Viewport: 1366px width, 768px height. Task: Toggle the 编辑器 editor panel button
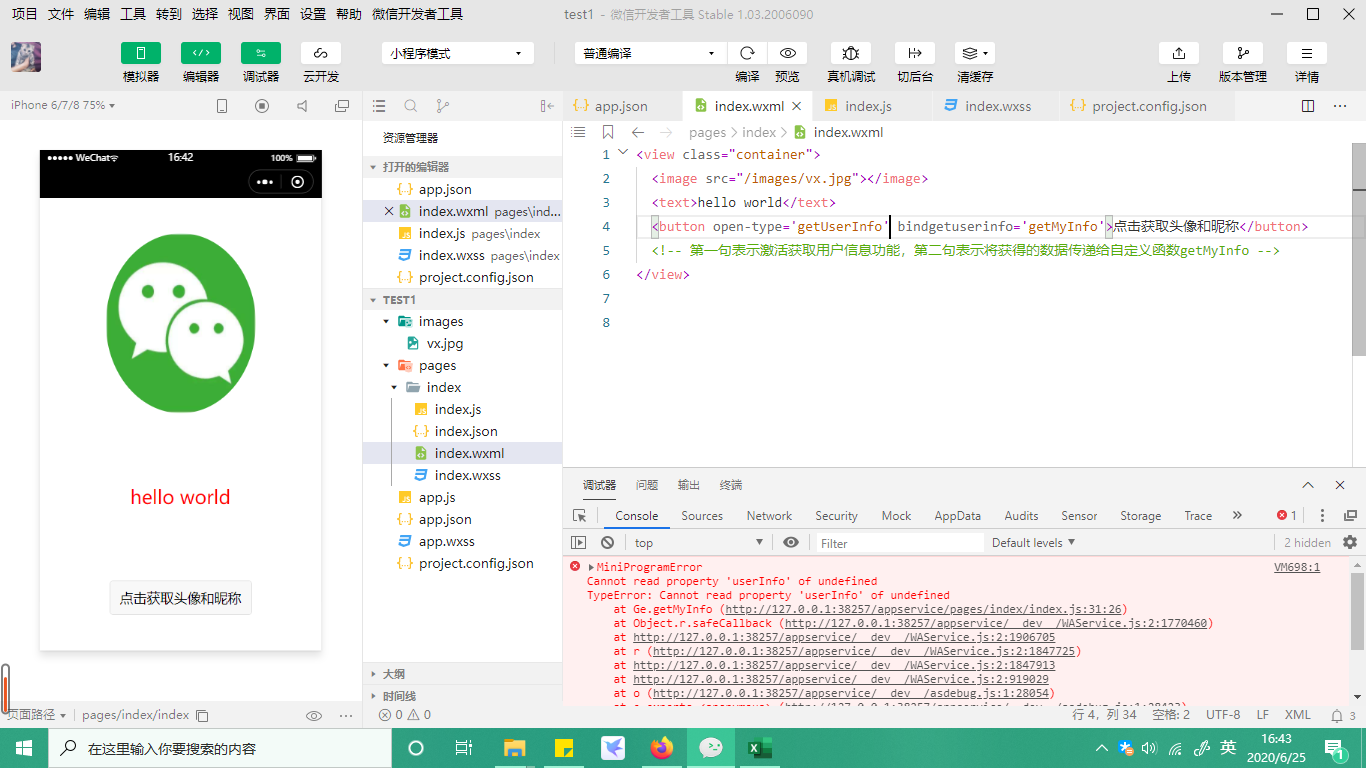pyautogui.click(x=201, y=53)
